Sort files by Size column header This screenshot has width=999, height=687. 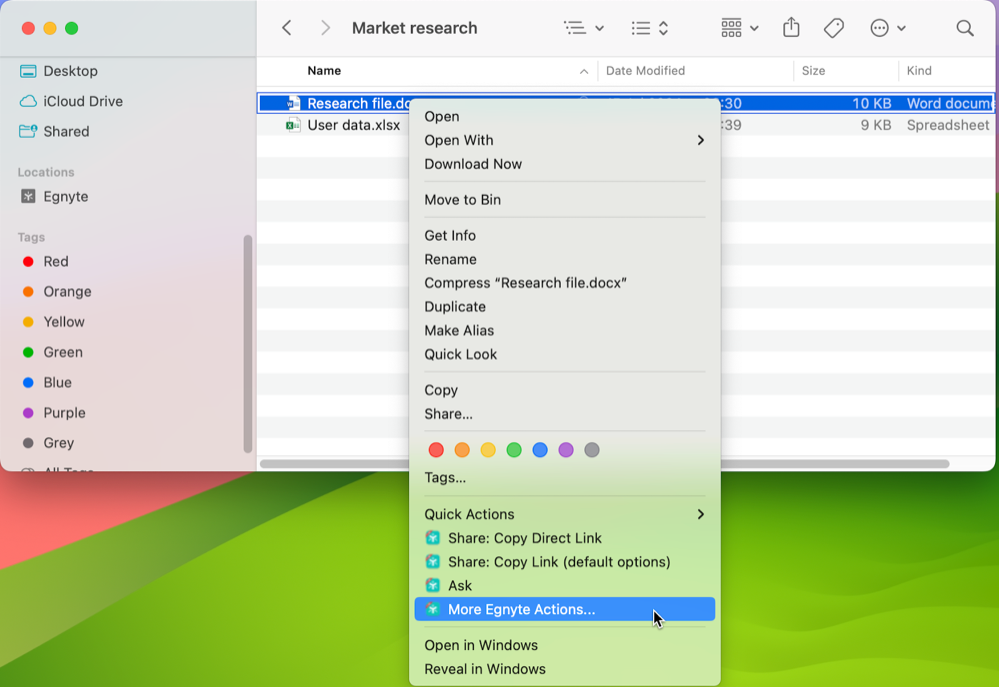813,71
